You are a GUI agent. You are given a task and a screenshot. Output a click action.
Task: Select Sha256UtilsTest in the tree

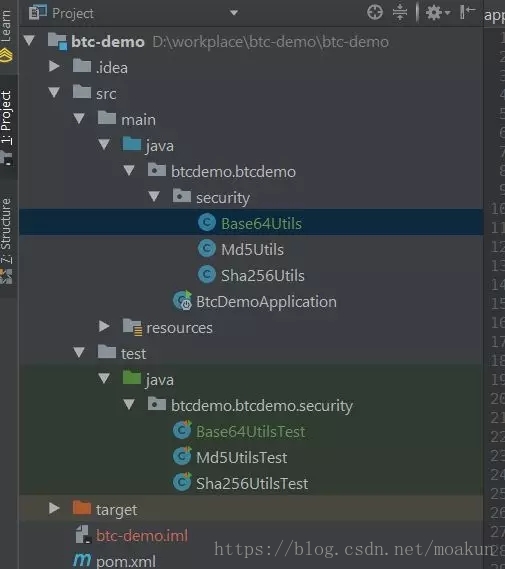click(252, 484)
